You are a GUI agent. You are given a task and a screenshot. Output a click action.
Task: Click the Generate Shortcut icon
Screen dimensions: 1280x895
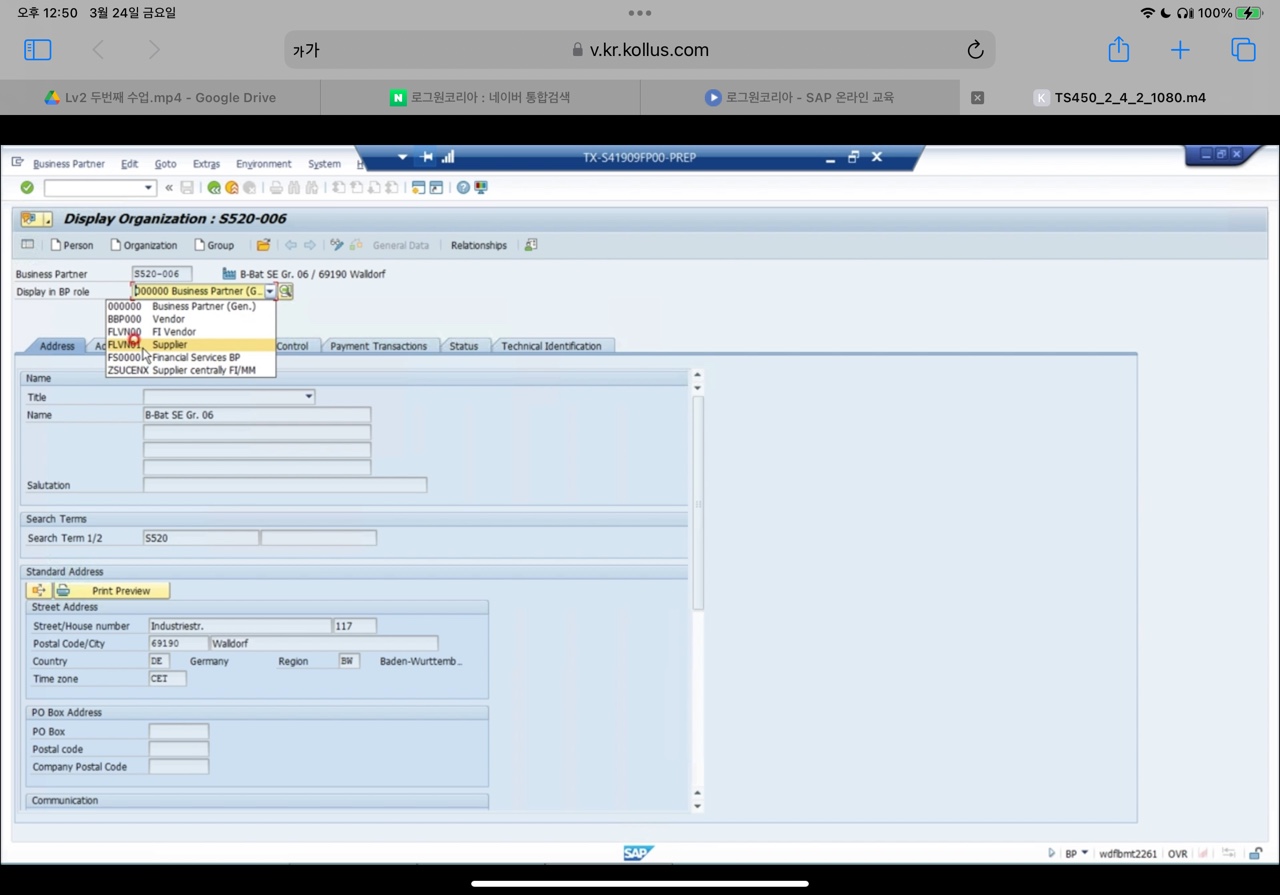tap(436, 187)
